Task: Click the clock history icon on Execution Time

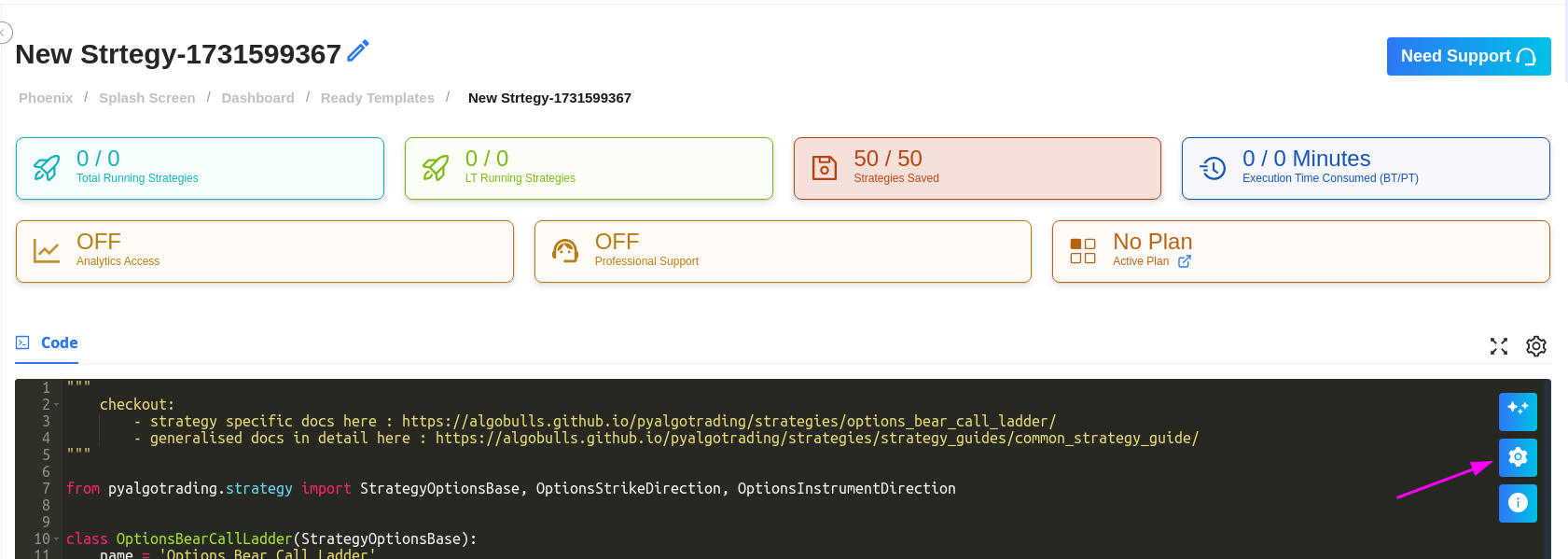Action: 1213,168
